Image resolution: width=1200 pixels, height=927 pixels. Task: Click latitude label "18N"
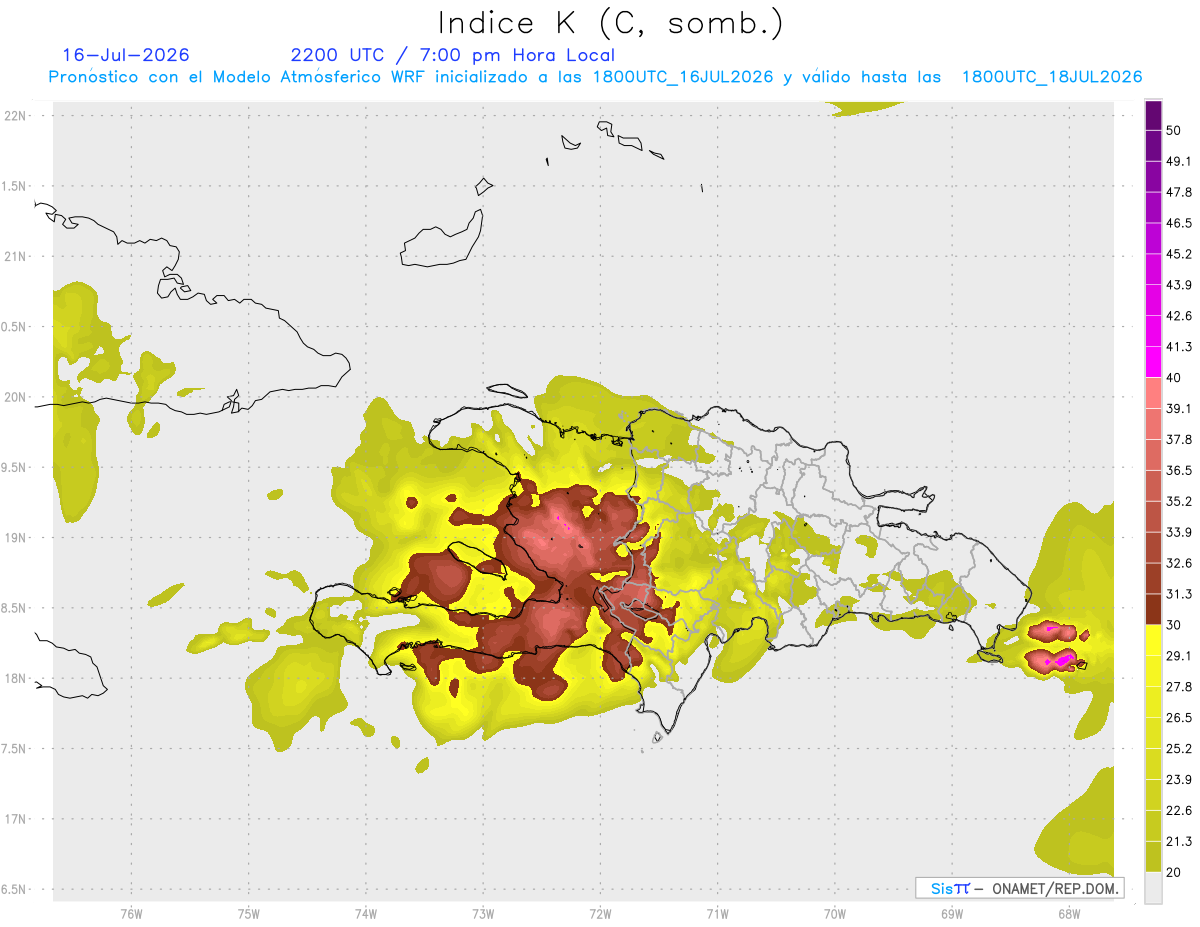pos(15,679)
